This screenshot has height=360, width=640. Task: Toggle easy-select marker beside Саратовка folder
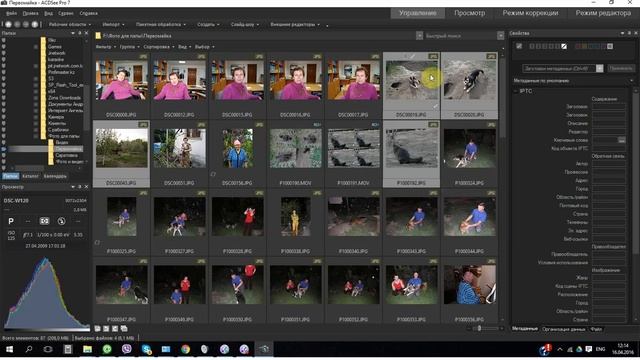click(x=4, y=156)
